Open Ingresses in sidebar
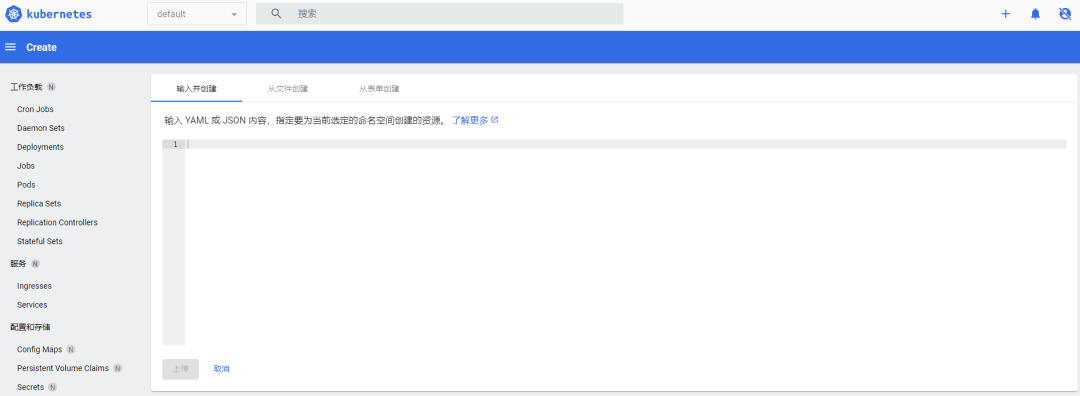1080x396 pixels. click(34, 286)
